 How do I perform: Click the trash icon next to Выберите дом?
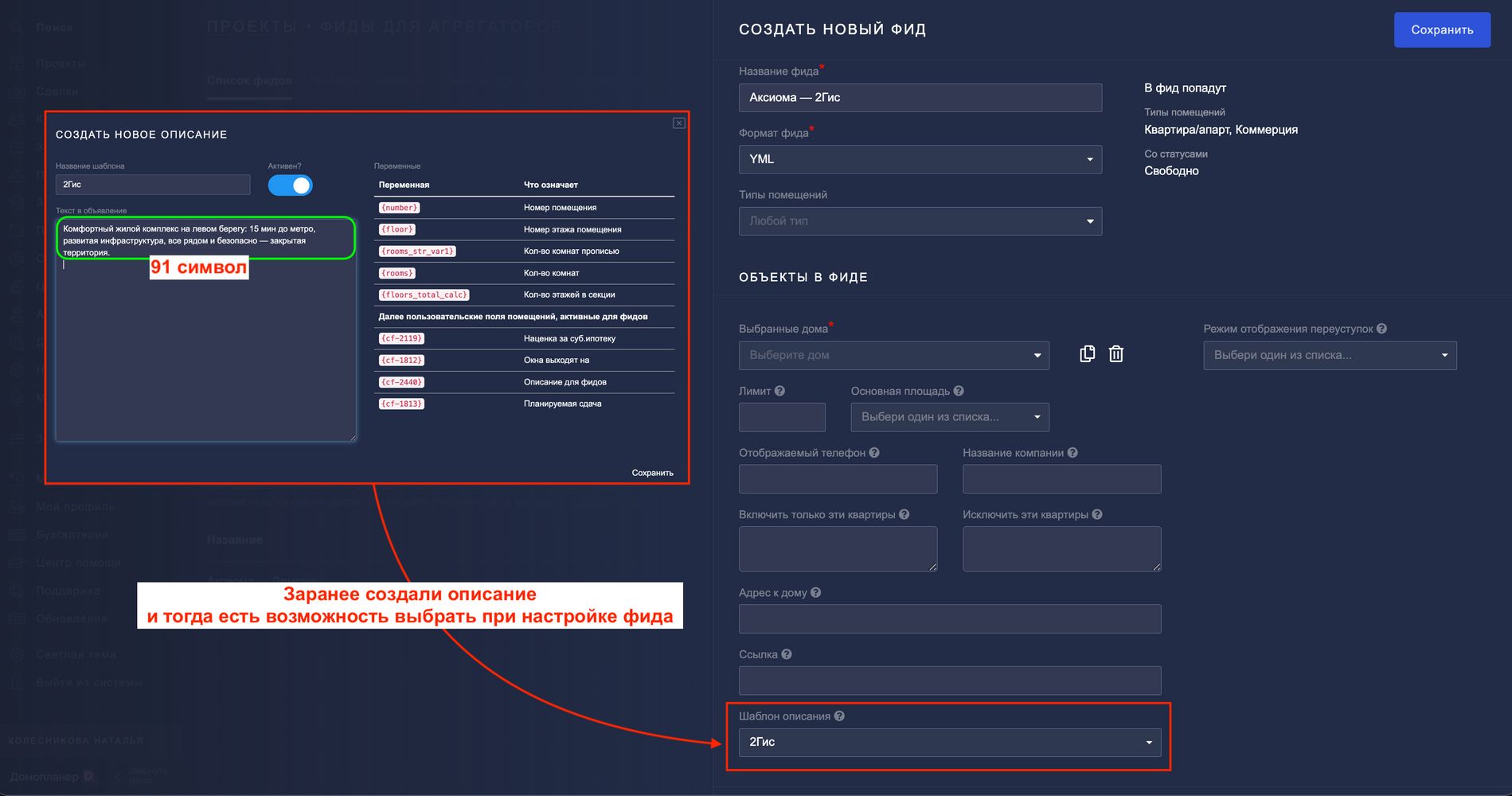click(1116, 354)
